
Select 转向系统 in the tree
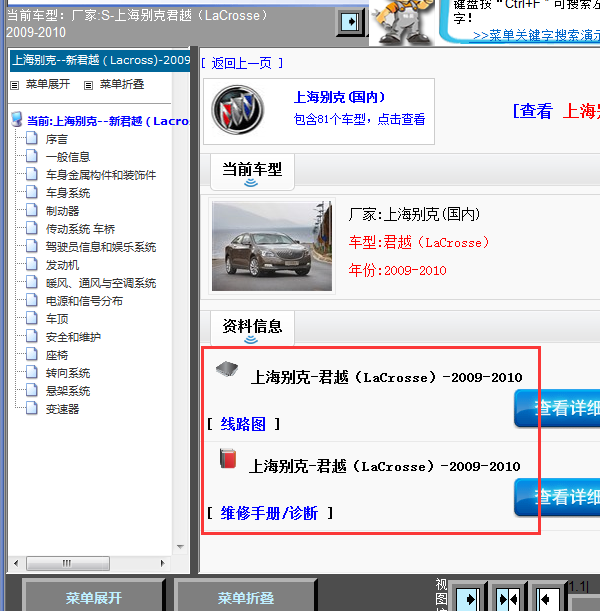(x=68, y=373)
